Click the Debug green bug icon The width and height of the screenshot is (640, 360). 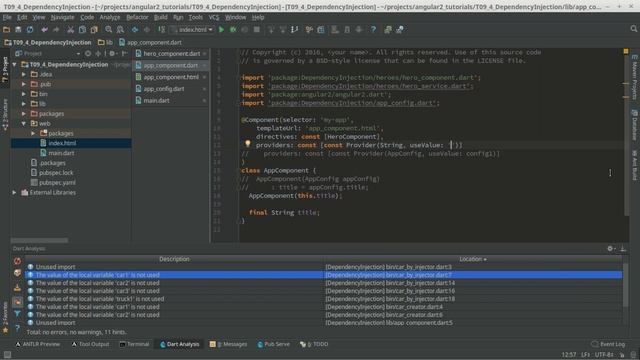coord(233,29)
